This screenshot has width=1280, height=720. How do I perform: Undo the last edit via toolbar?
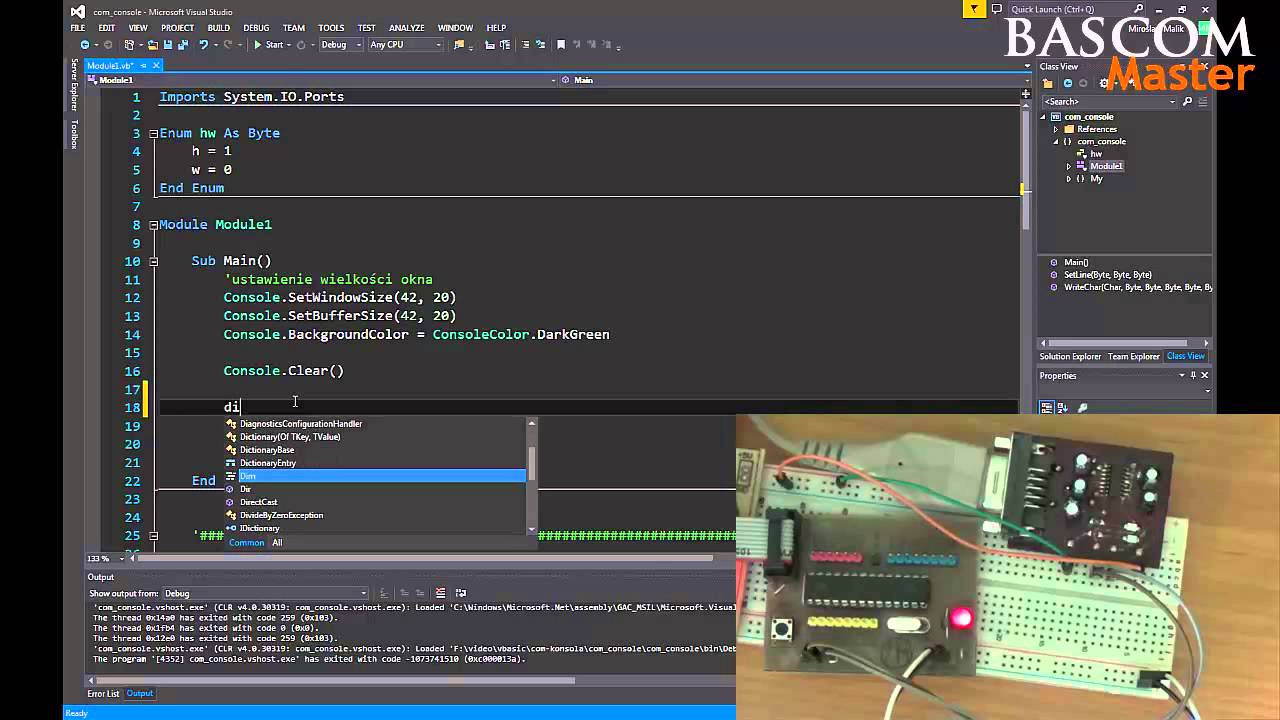click(x=204, y=45)
